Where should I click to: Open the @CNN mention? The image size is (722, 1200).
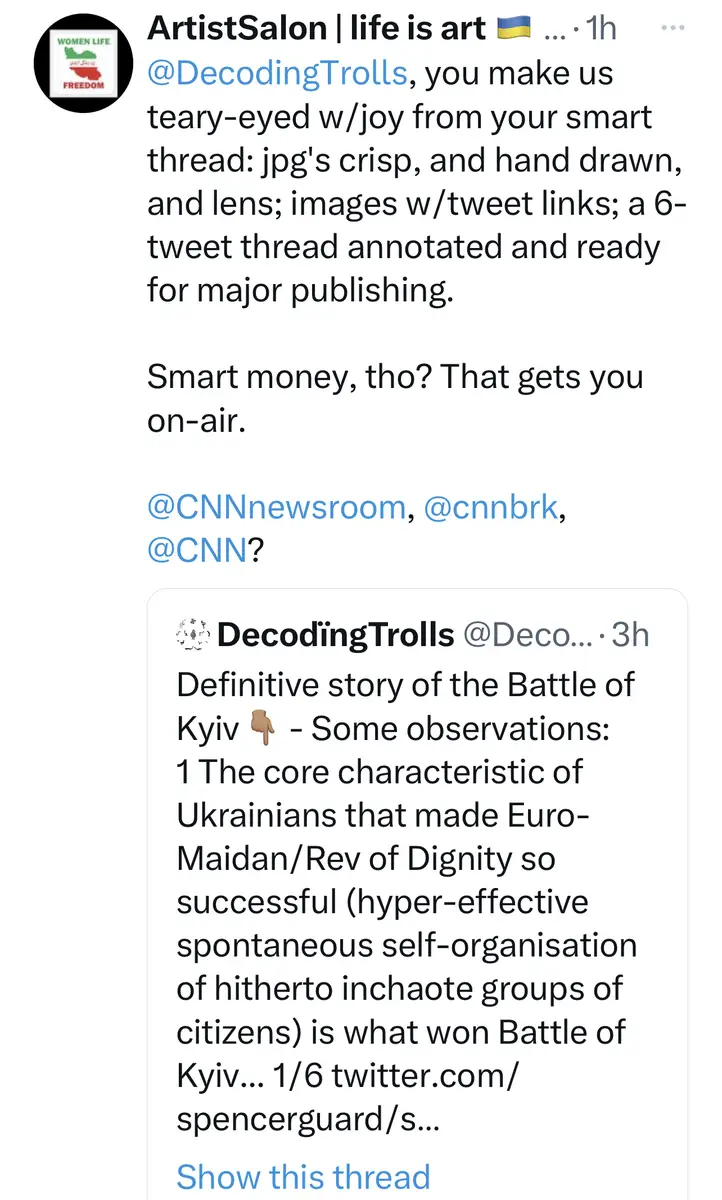(x=197, y=550)
